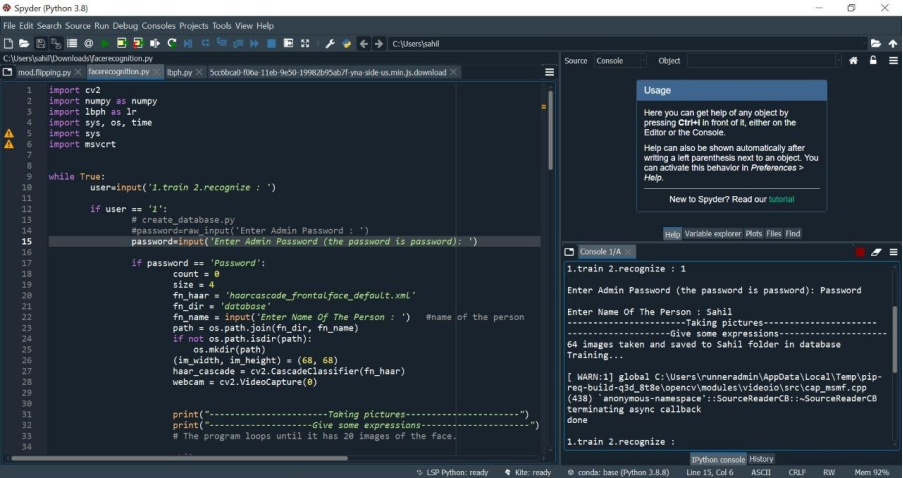The height and width of the screenshot is (478, 903).
Task: Stop debugging with the blue square icon
Action: coord(271,43)
